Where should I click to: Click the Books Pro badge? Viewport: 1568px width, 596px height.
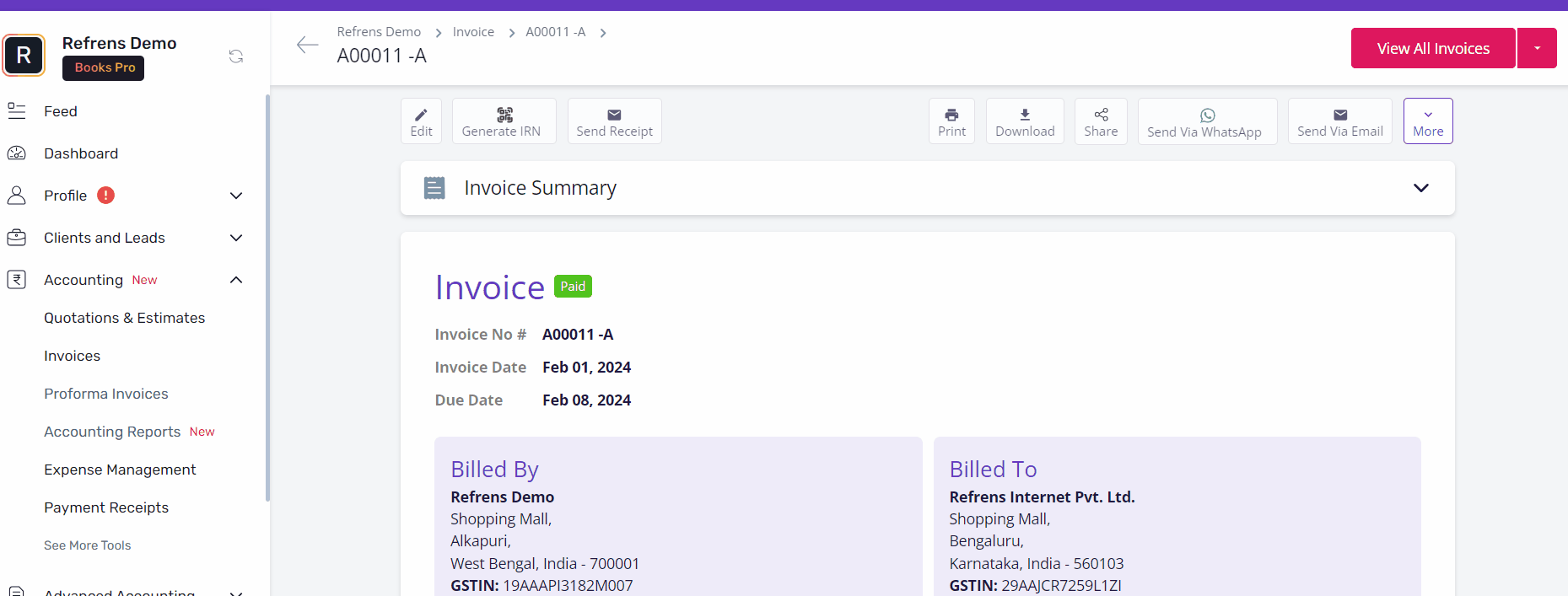pyautogui.click(x=104, y=67)
